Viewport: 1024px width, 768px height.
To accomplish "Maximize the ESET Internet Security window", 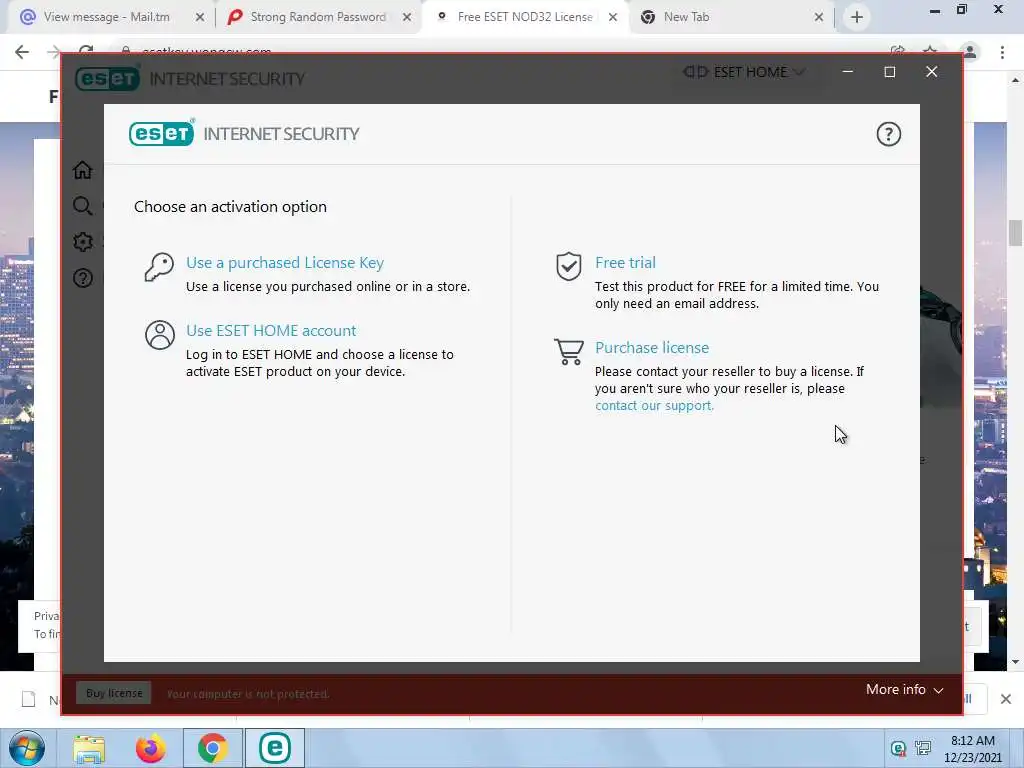I will tap(889, 72).
